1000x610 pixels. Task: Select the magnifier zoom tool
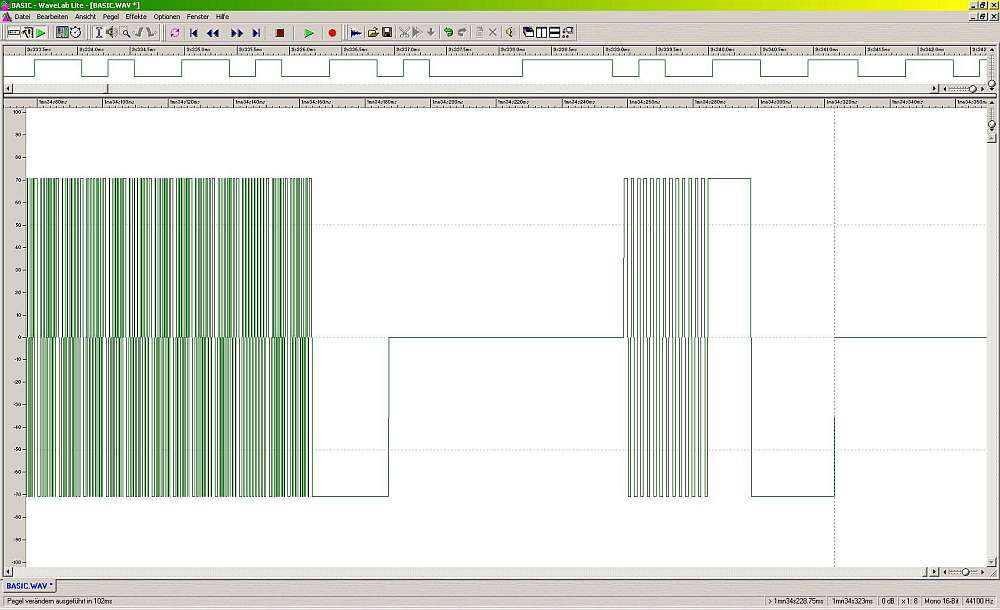coord(126,33)
